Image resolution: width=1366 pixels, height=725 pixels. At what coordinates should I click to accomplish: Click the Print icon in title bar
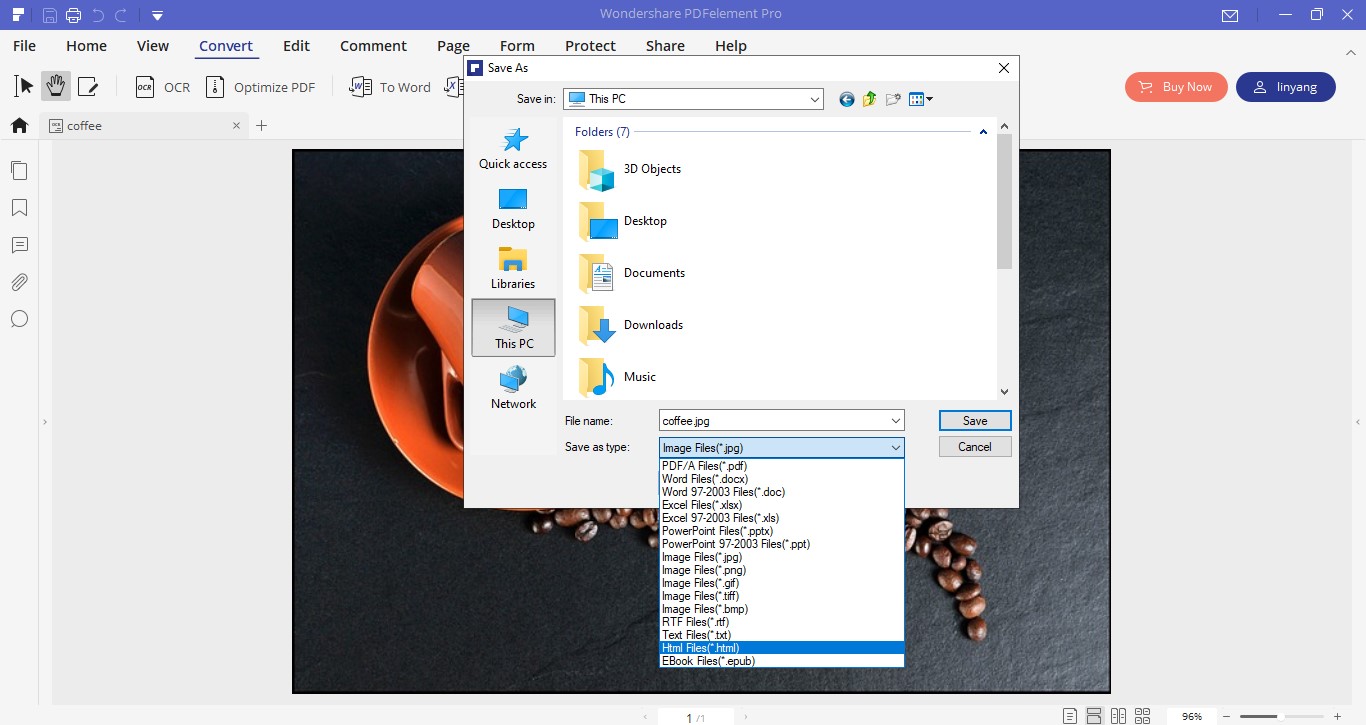coord(73,14)
